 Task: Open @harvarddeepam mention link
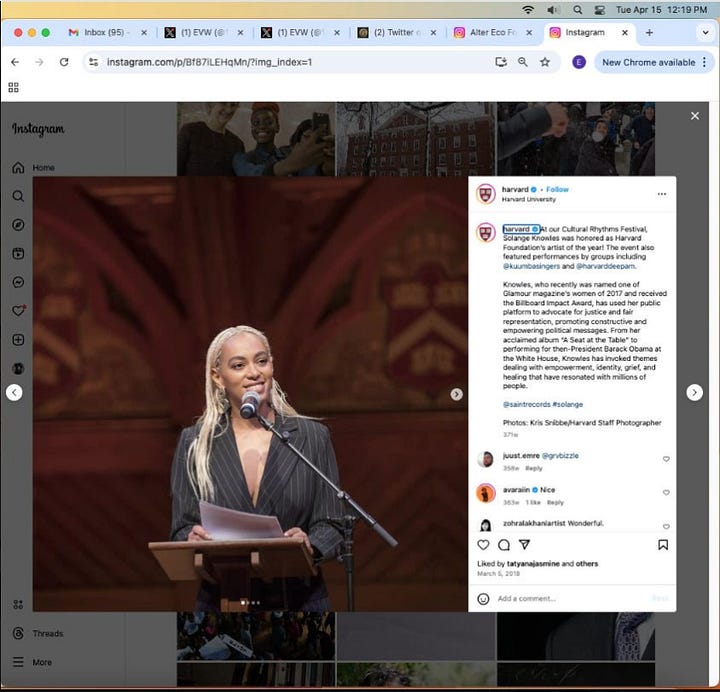tap(605, 266)
